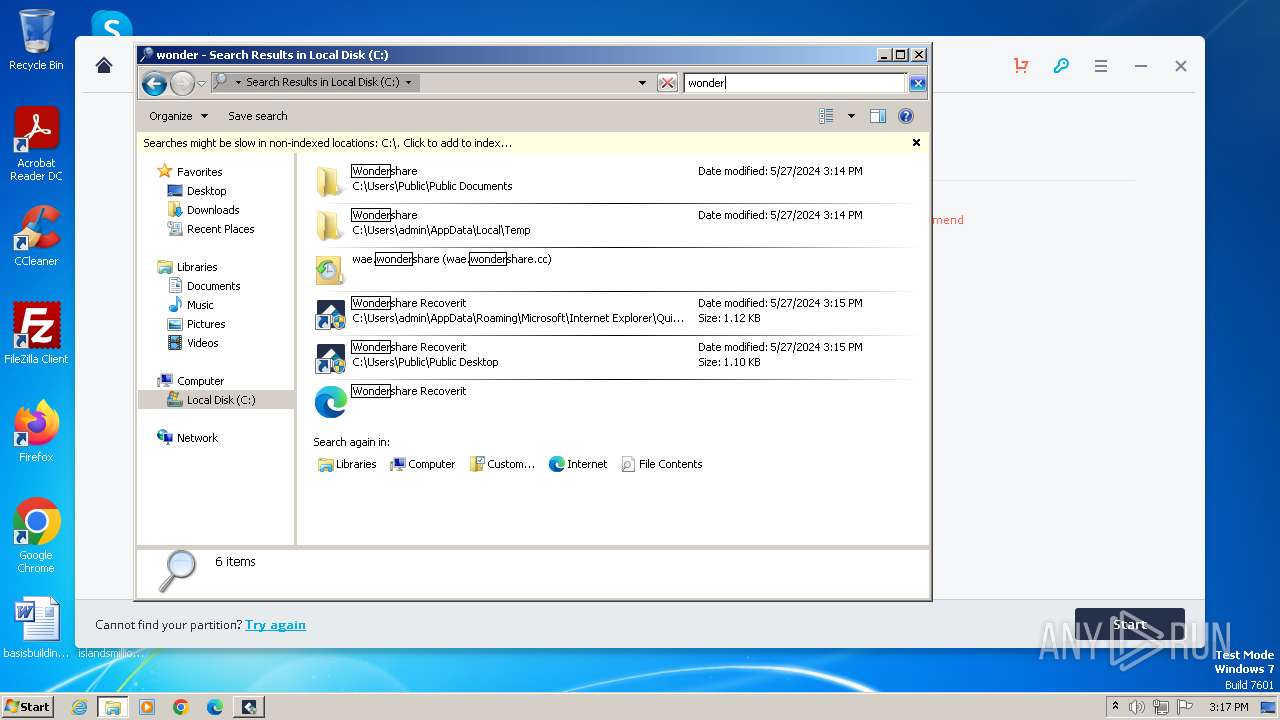Select wae.wondershare.cc result
Viewport: 1280px width, 720px height.
click(x=614, y=268)
